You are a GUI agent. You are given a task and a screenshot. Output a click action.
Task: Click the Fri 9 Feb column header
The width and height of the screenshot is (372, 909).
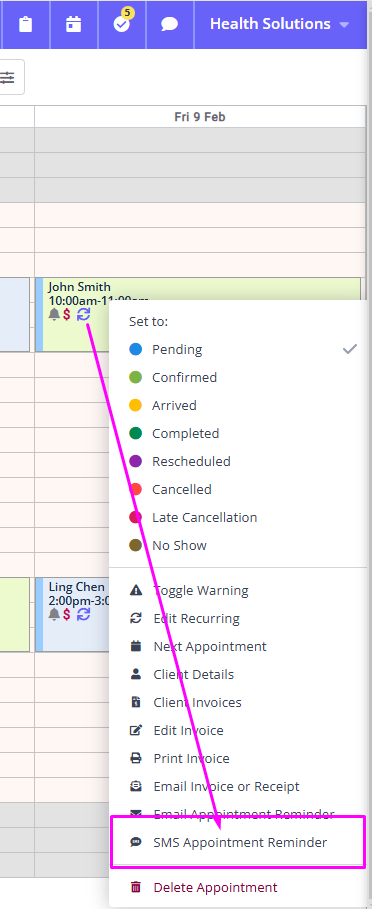pos(200,117)
